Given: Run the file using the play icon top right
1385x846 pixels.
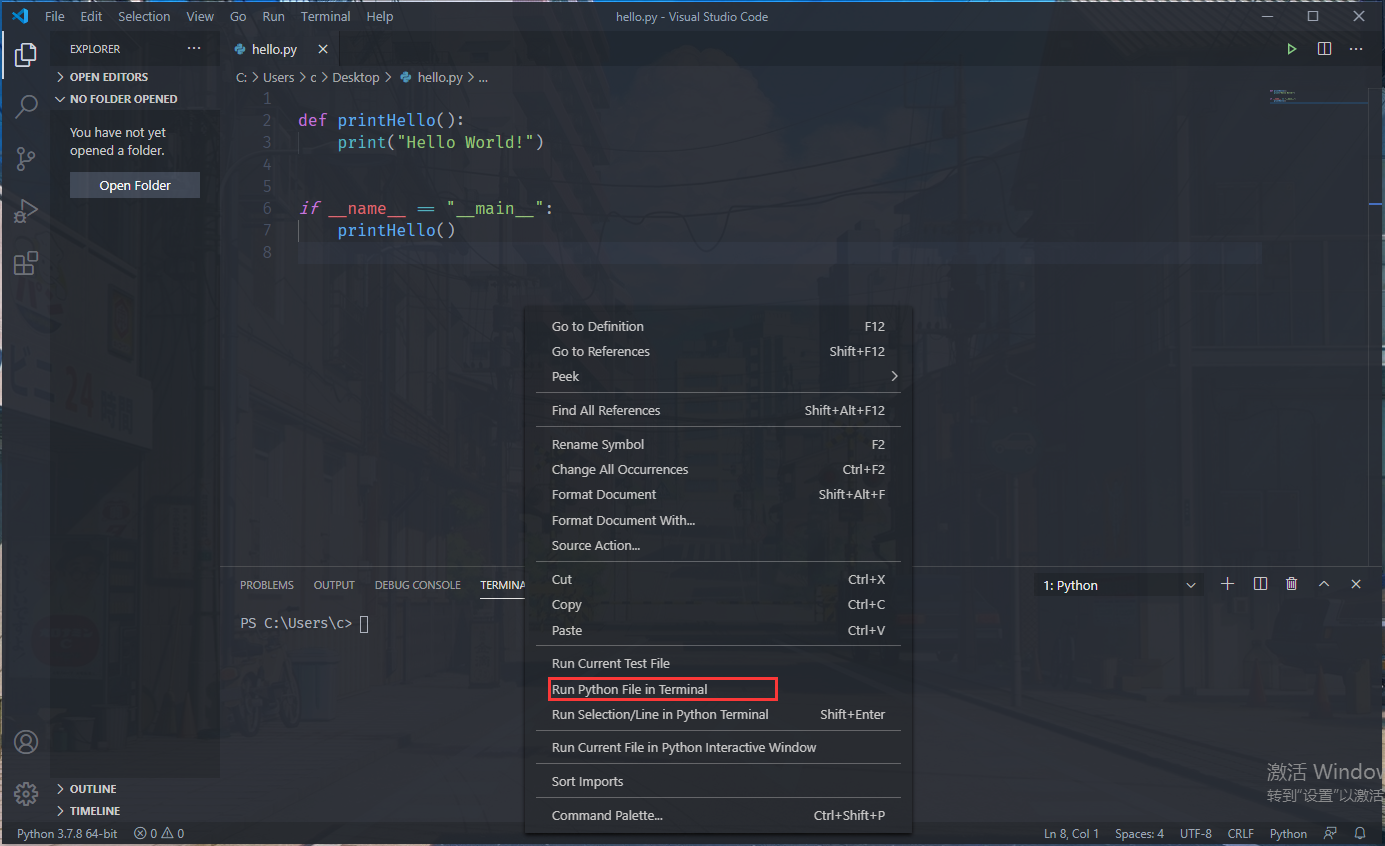Looking at the screenshot, I should 1291,48.
